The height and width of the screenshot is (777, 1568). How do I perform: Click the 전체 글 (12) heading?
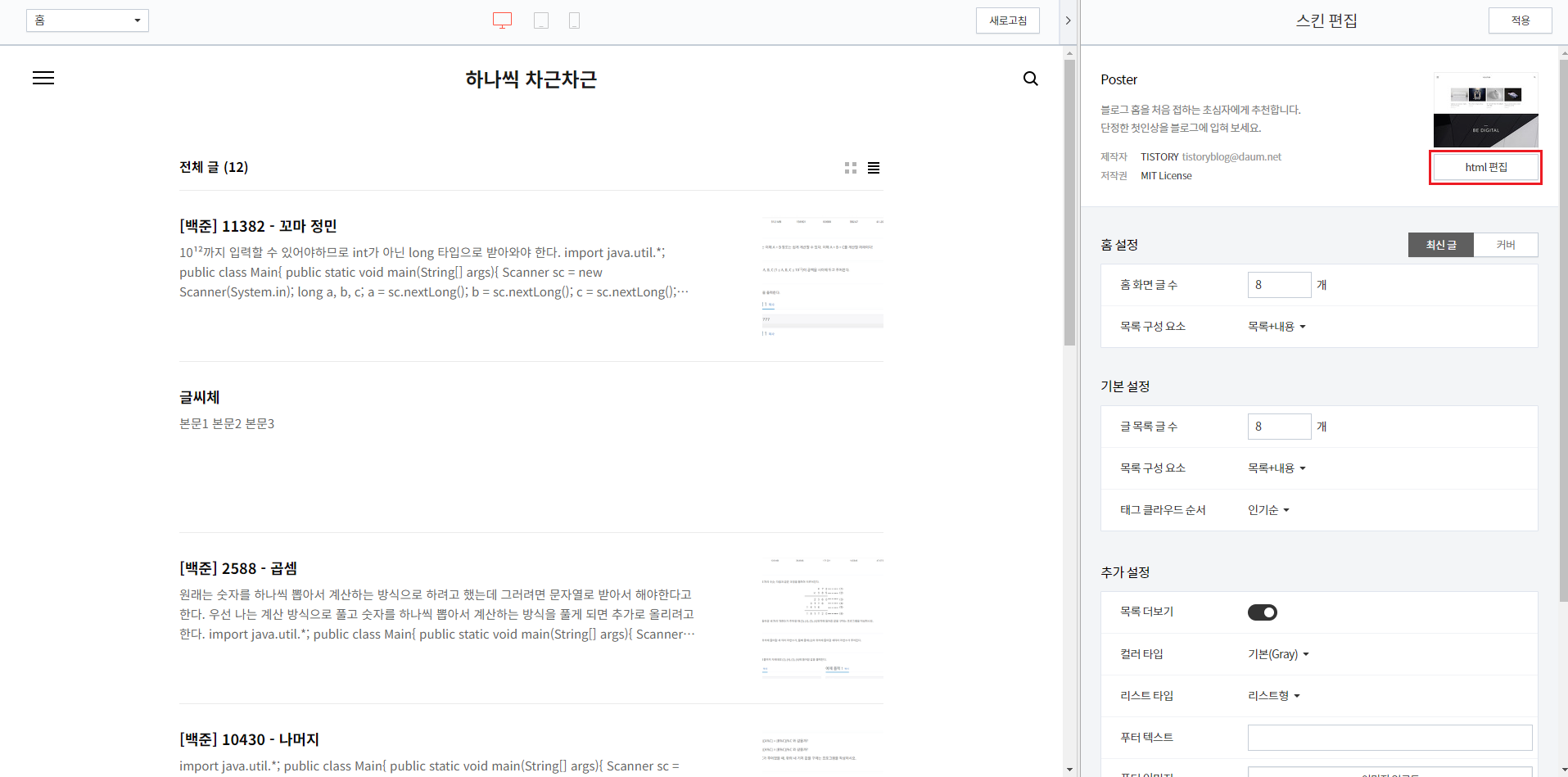coord(214,167)
